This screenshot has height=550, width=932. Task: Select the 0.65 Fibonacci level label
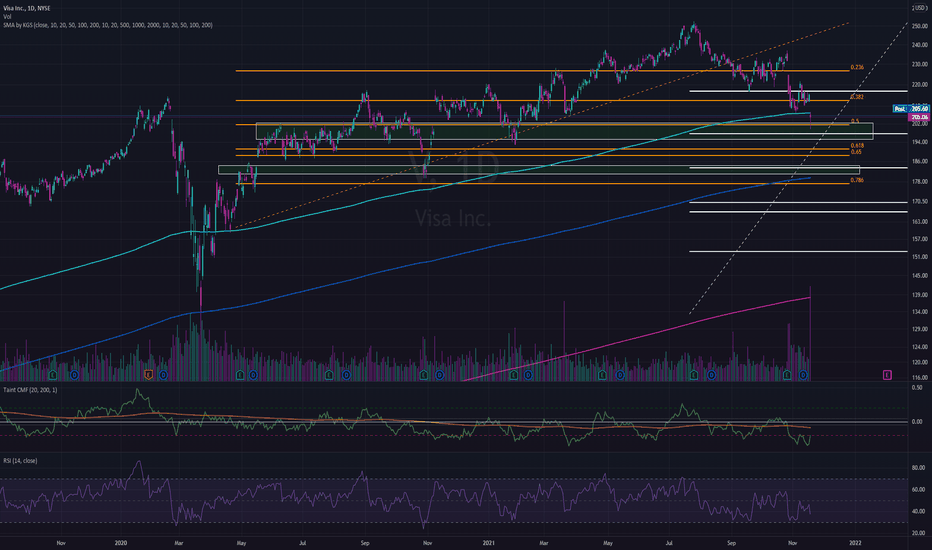855,152
